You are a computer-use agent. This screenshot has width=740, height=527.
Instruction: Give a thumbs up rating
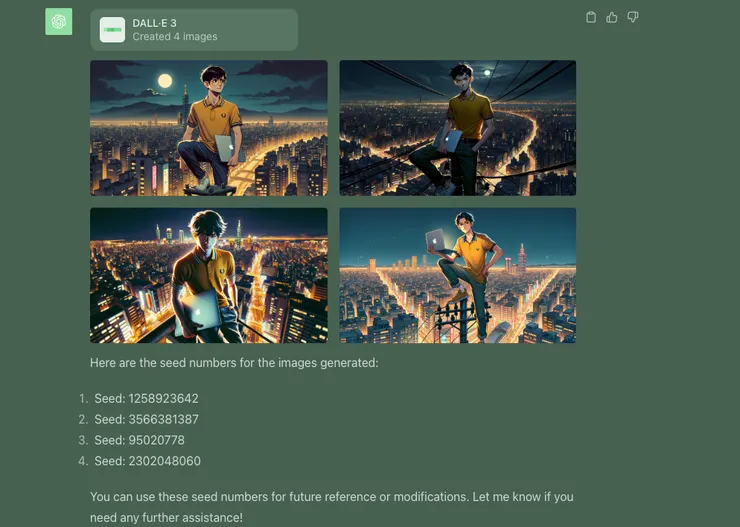coord(612,17)
